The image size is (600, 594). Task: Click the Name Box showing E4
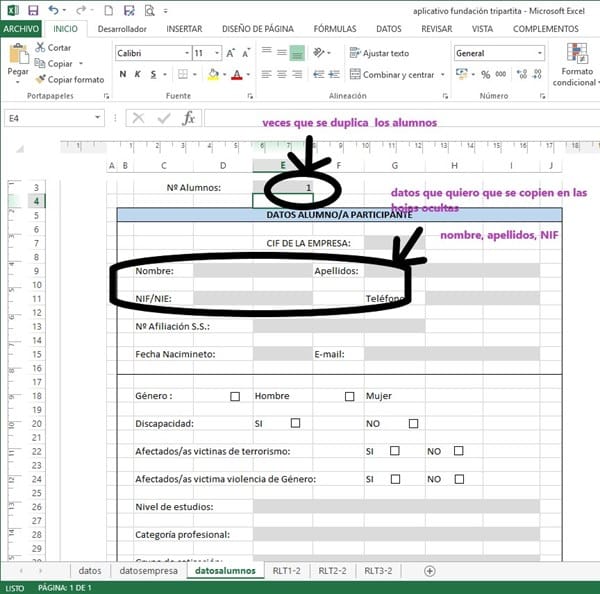(x=50, y=118)
